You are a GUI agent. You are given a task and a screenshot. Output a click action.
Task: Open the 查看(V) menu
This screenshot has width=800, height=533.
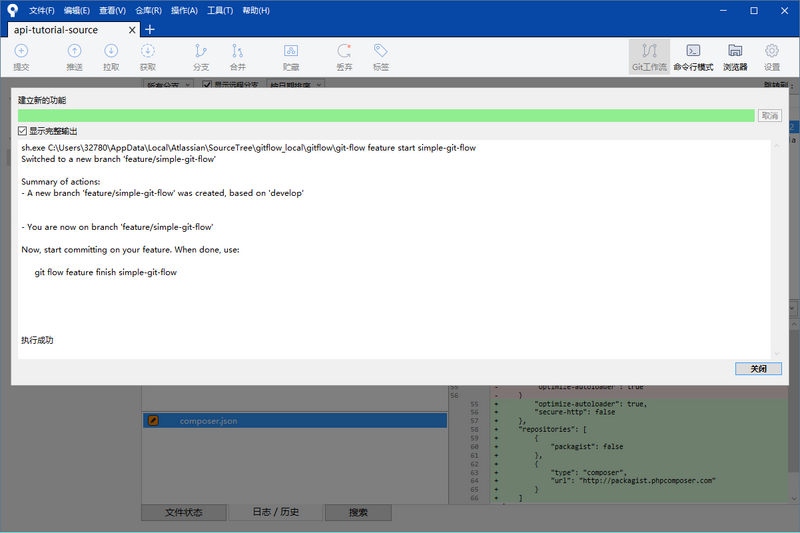(112, 10)
